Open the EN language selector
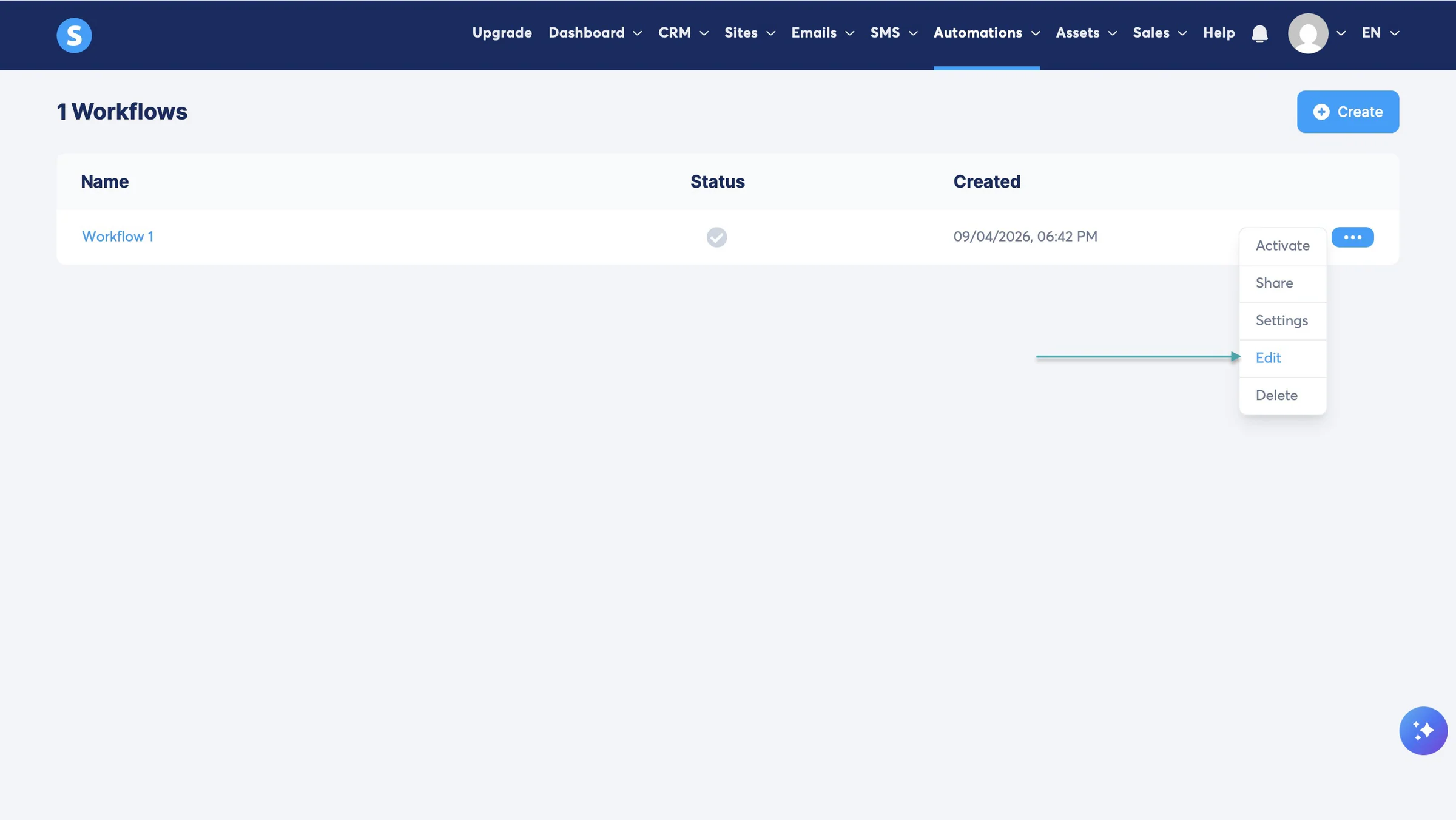This screenshot has height=820, width=1456. [1380, 33]
